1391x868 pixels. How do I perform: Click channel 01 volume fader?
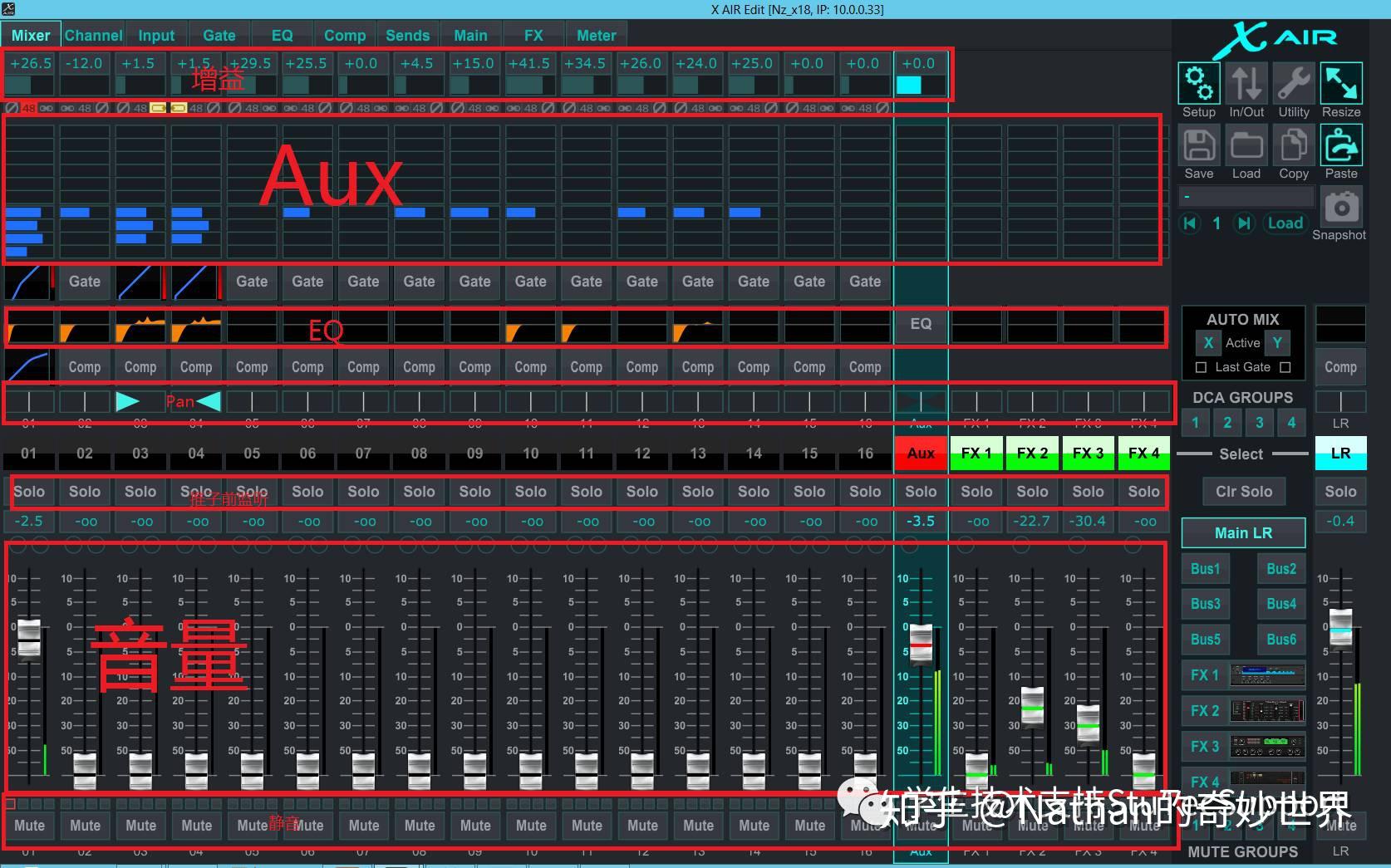point(28,640)
